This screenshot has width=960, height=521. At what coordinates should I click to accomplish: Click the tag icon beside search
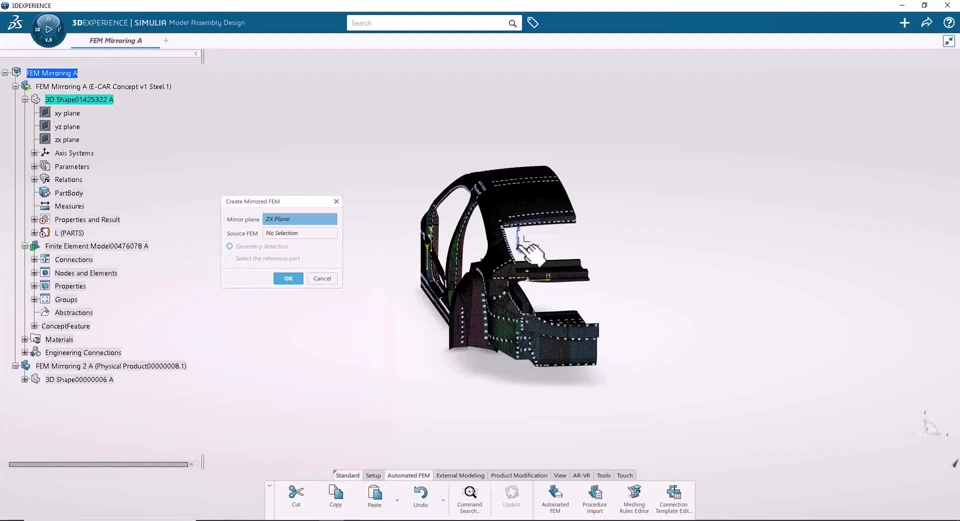coord(533,23)
